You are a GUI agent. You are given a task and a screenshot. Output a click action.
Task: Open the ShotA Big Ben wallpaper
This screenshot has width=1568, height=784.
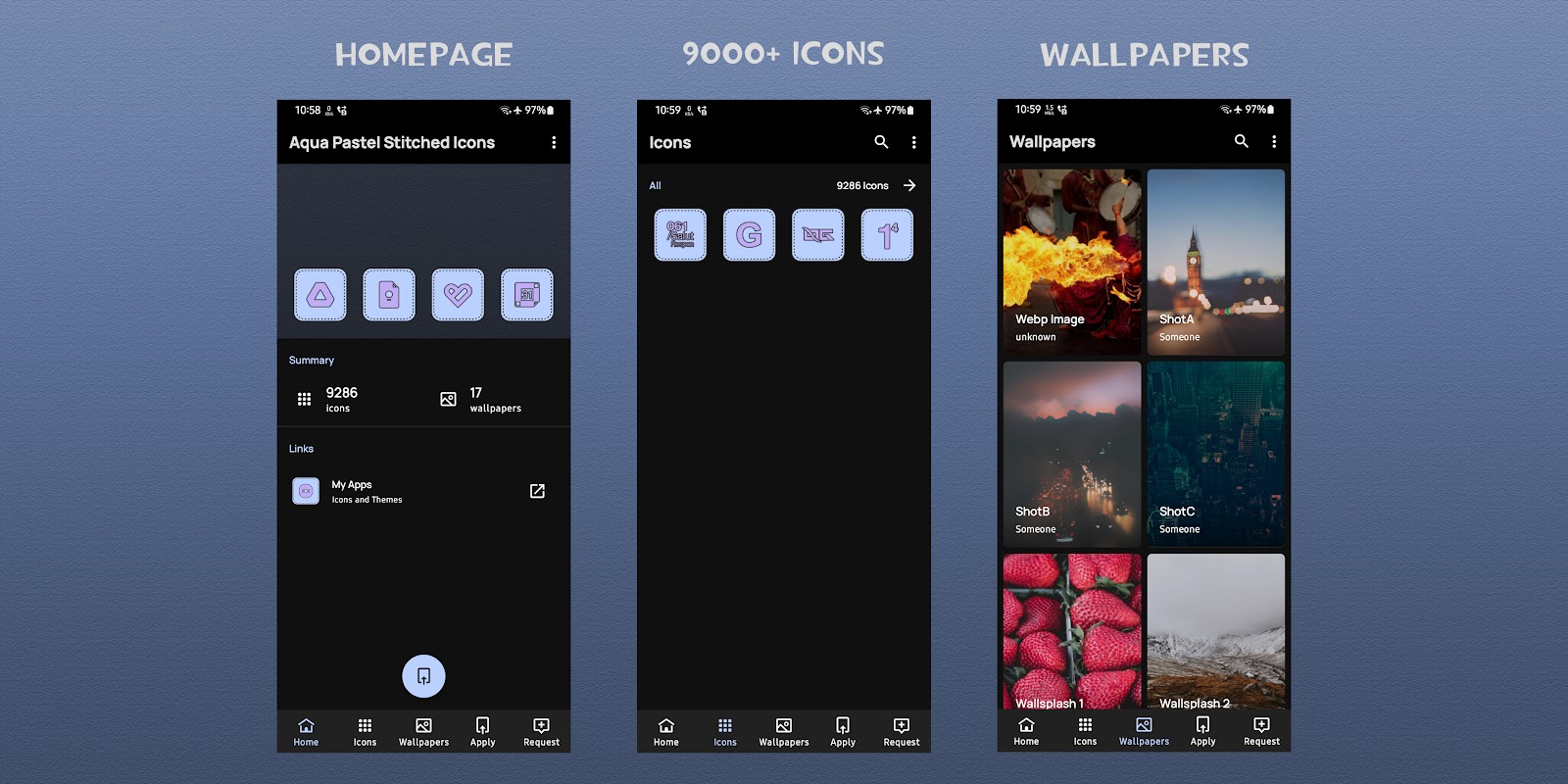tap(1215, 262)
